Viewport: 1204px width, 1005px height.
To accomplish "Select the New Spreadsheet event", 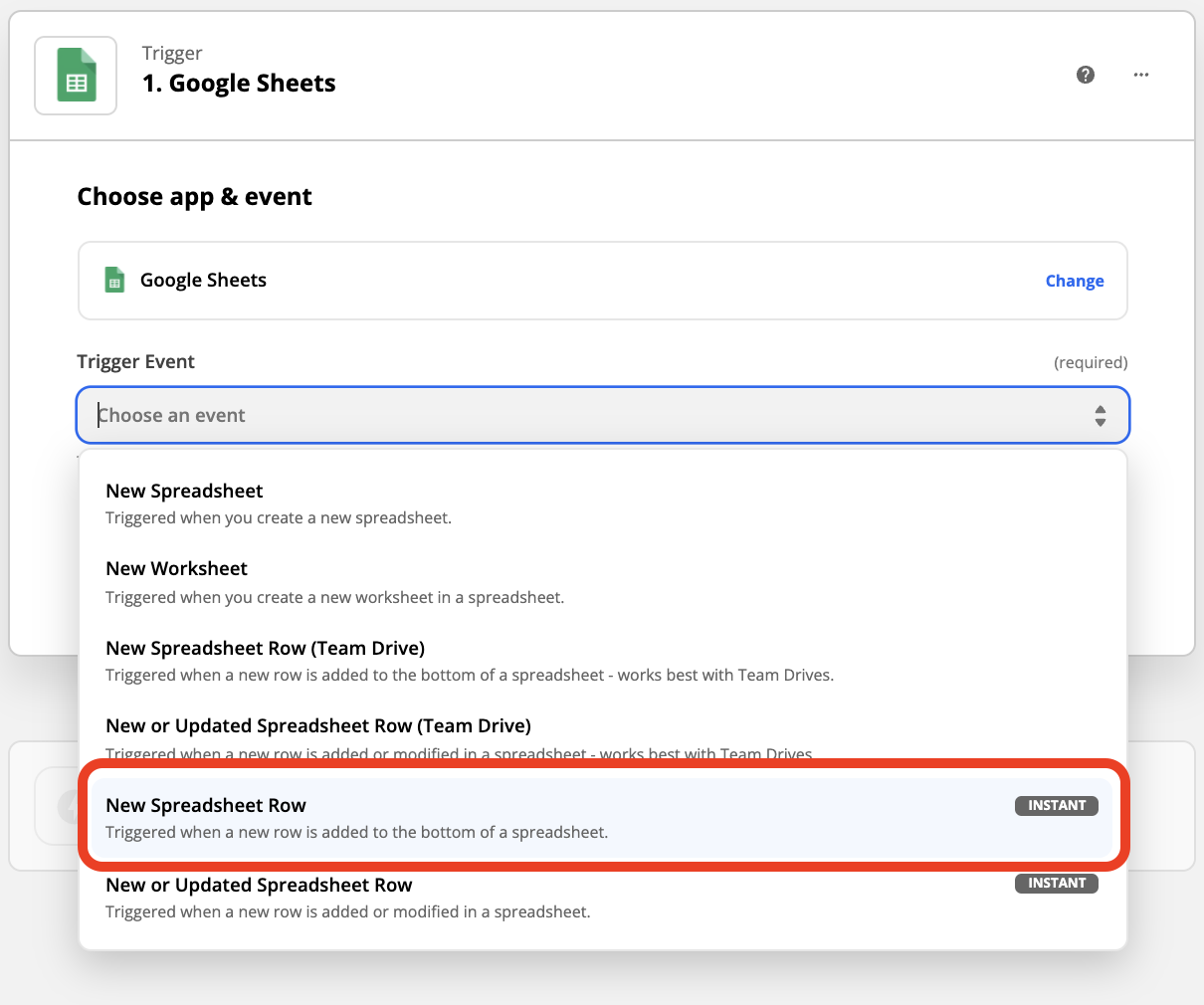I will (x=603, y=503).
